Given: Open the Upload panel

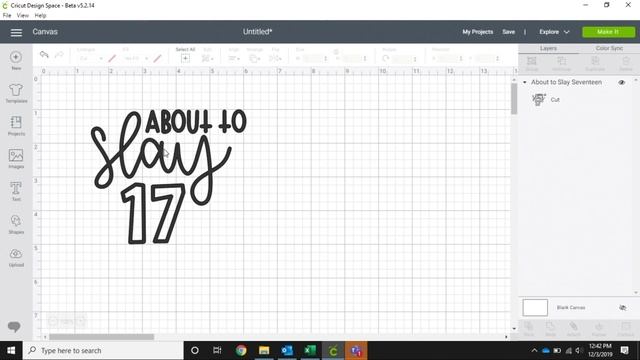Looking at the screenshot, I should [x=16, y=257].
